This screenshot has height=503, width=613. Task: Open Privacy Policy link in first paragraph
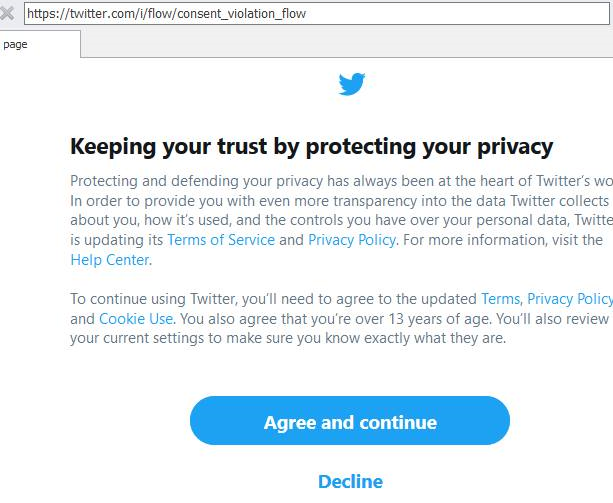[x=352, y=240]
